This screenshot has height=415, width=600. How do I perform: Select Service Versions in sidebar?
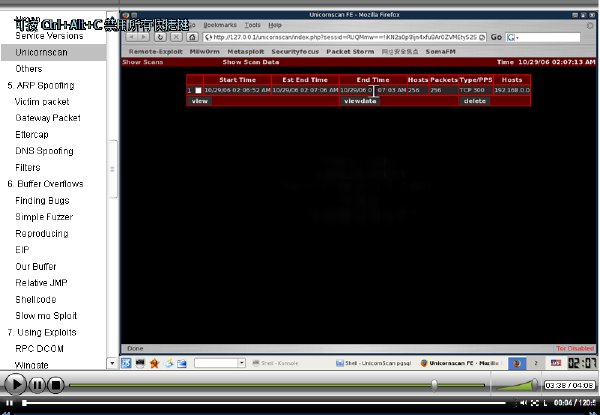(49, 36)
